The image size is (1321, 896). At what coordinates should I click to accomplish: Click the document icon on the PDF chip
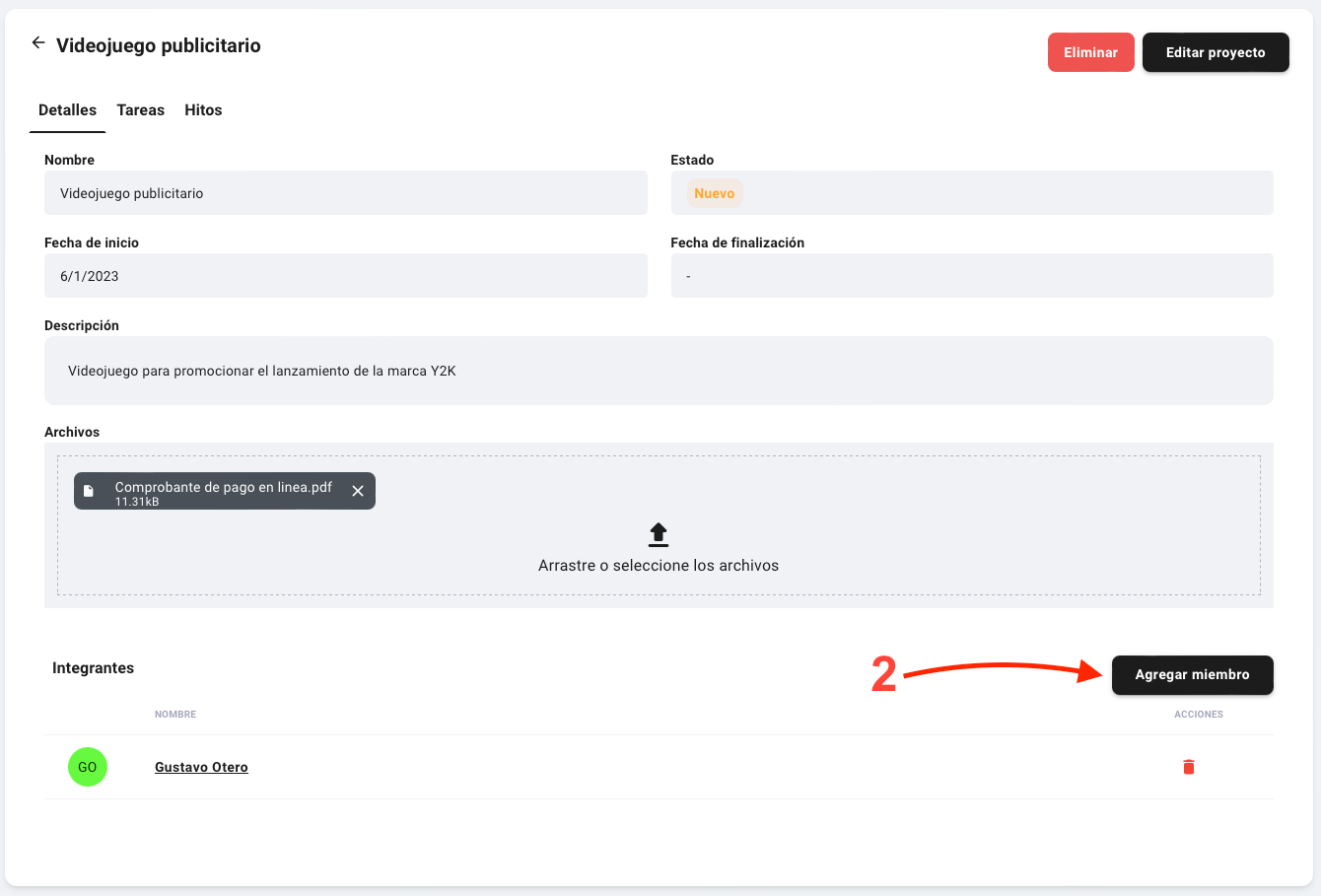(x=89, y=491)
